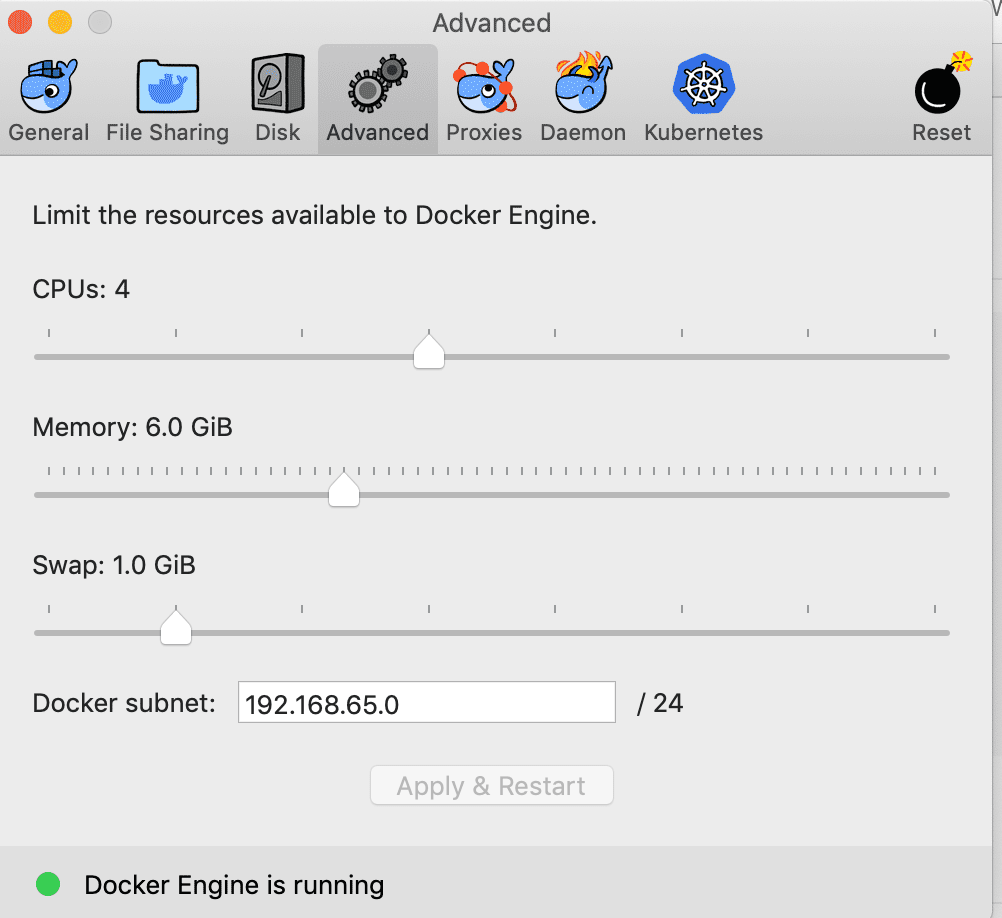This screenshot has width=1002, height=918.
Task: Click the "Docker subnet:" label
Action: [124, 703]
